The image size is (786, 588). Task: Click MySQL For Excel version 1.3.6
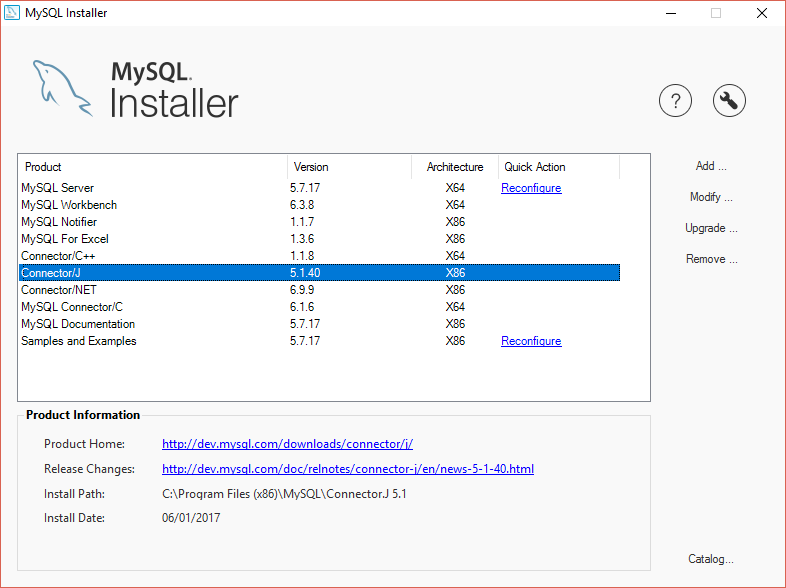tap(302, 239)
